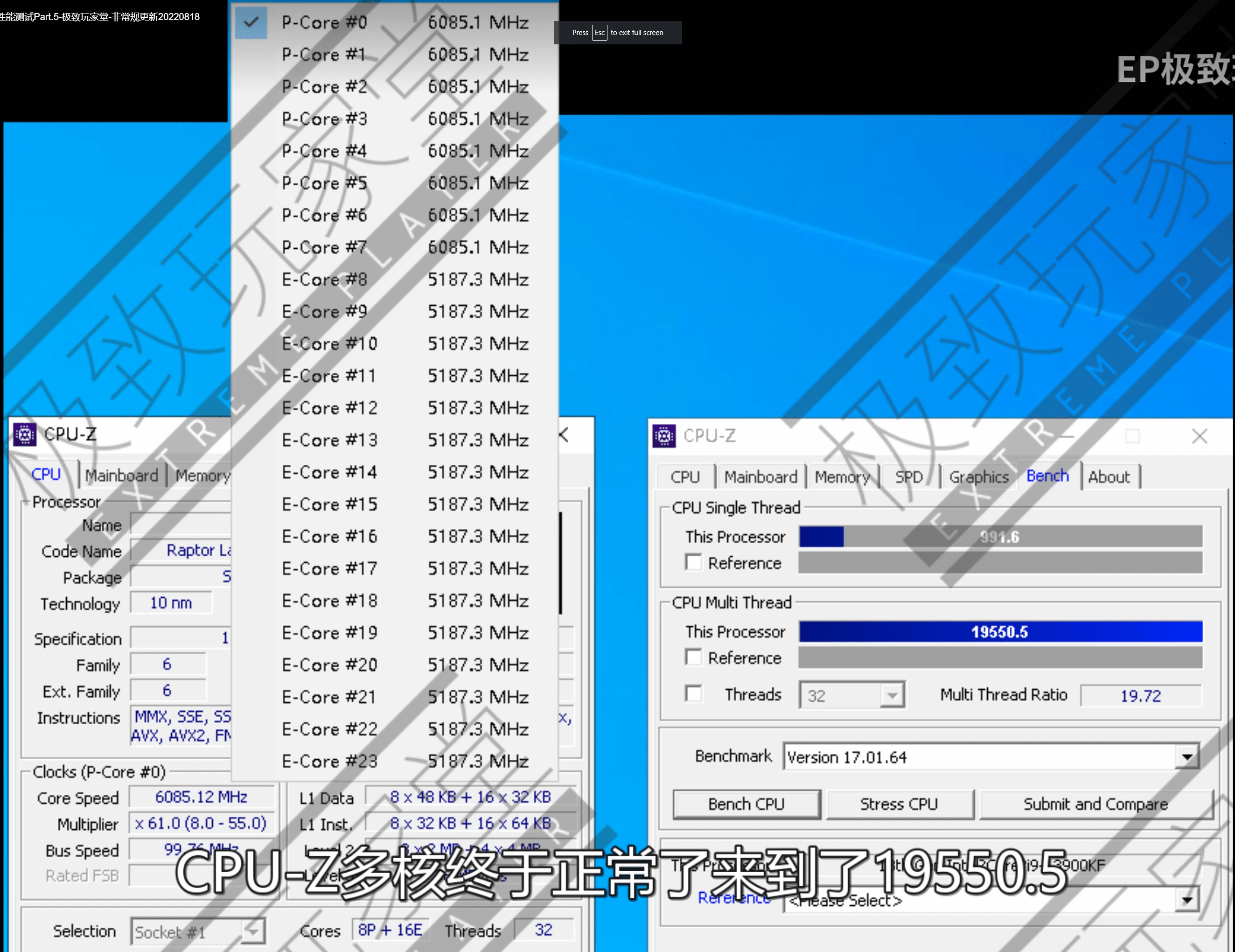Toggle the Threads checkbox
The width and height of the screenshot is (1235, 952).
pyautogui.click(x=693, y=694)
